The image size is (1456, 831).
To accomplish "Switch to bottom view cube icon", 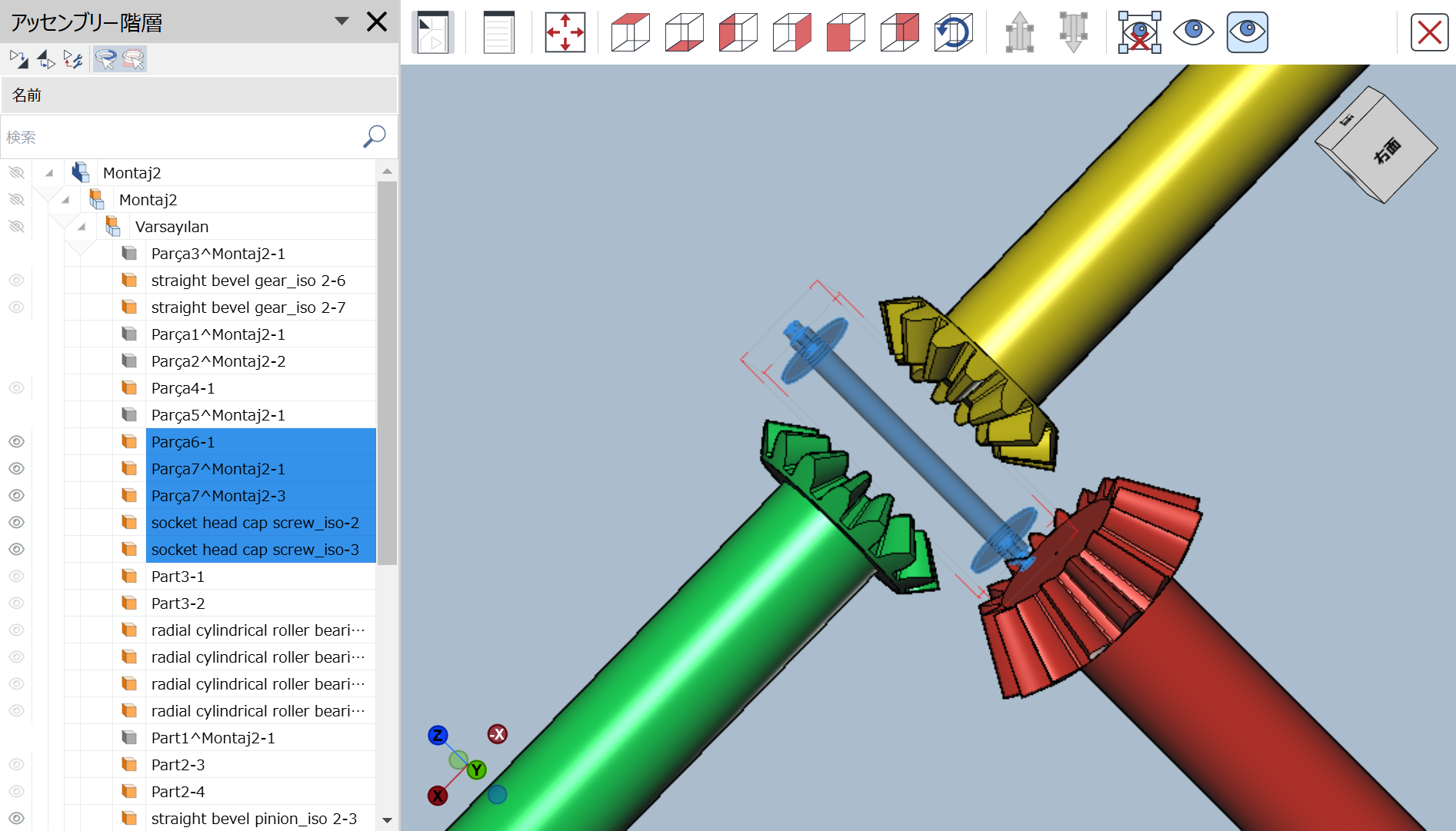I will (684, 32).
